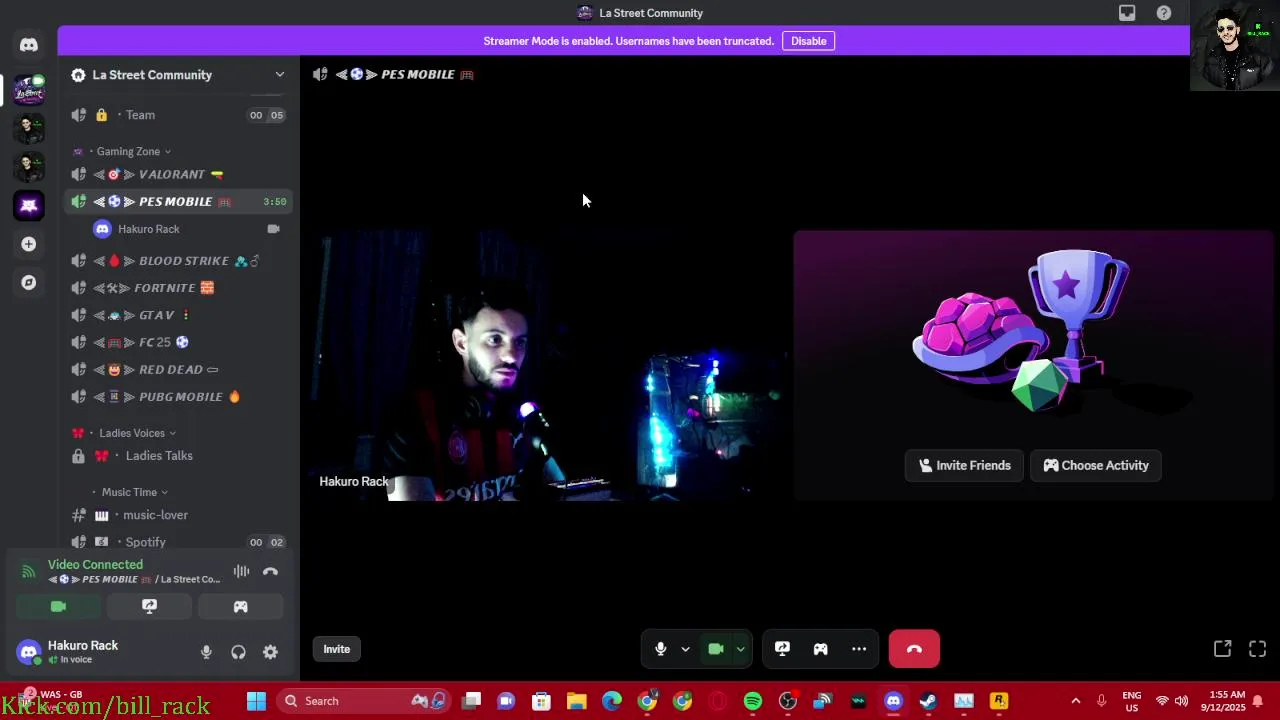The height and width of the screenshot is (720, 1280).
Task: Join the Spotify voice channel
Action: (178, 542)
